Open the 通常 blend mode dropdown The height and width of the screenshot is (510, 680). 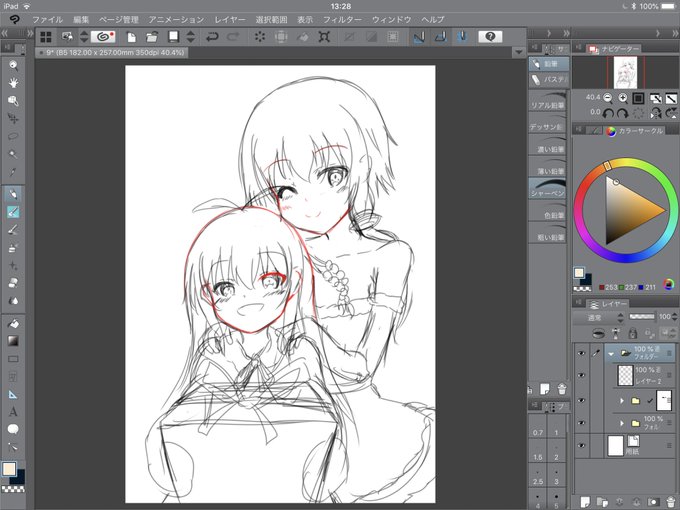click(x=599, y=317)
